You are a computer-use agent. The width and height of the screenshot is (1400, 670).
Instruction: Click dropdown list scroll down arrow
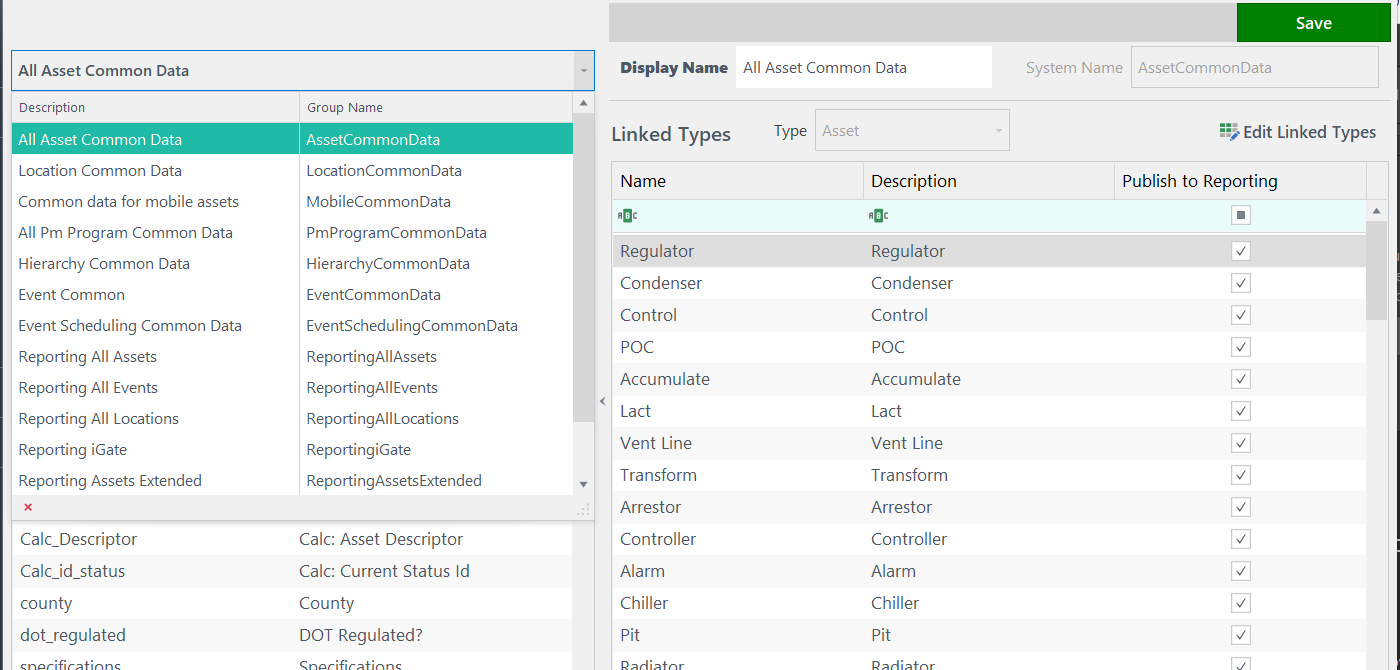coord(584,484)
